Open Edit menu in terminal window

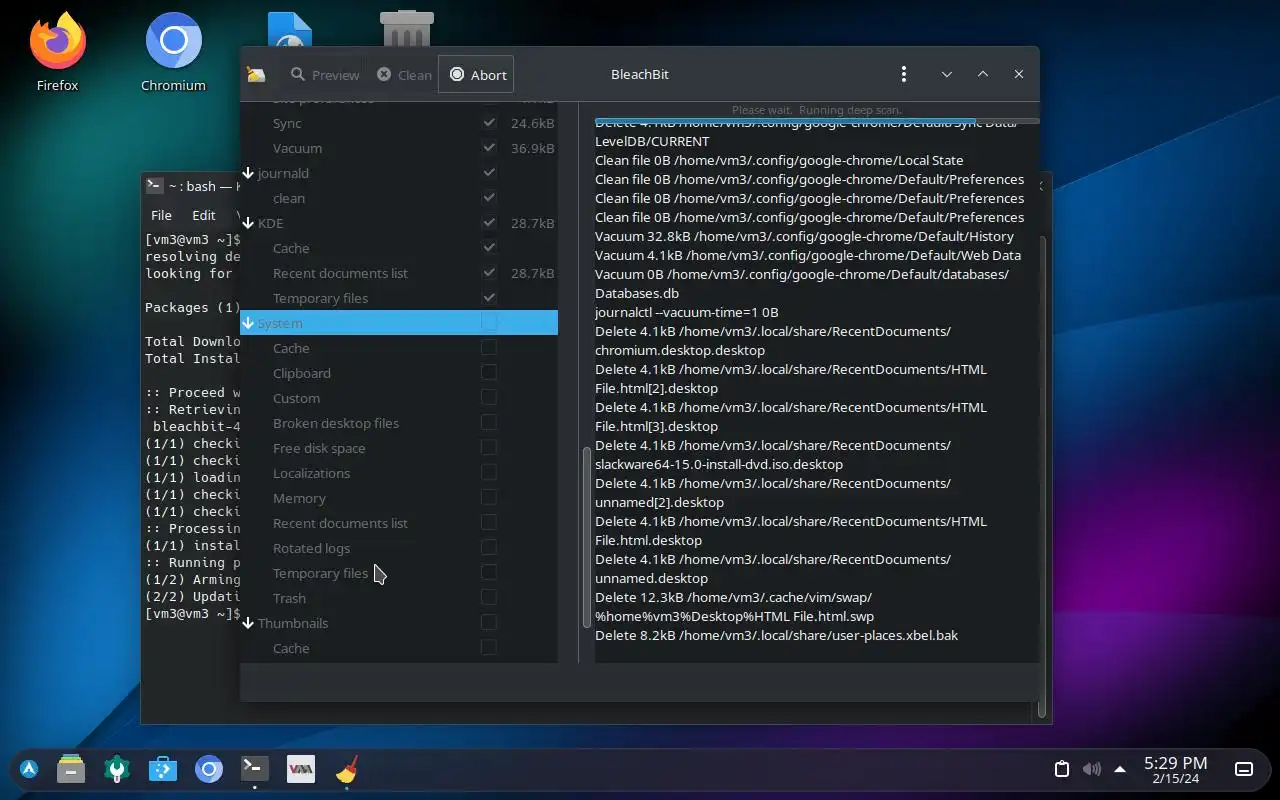click(x=204, y=215)
